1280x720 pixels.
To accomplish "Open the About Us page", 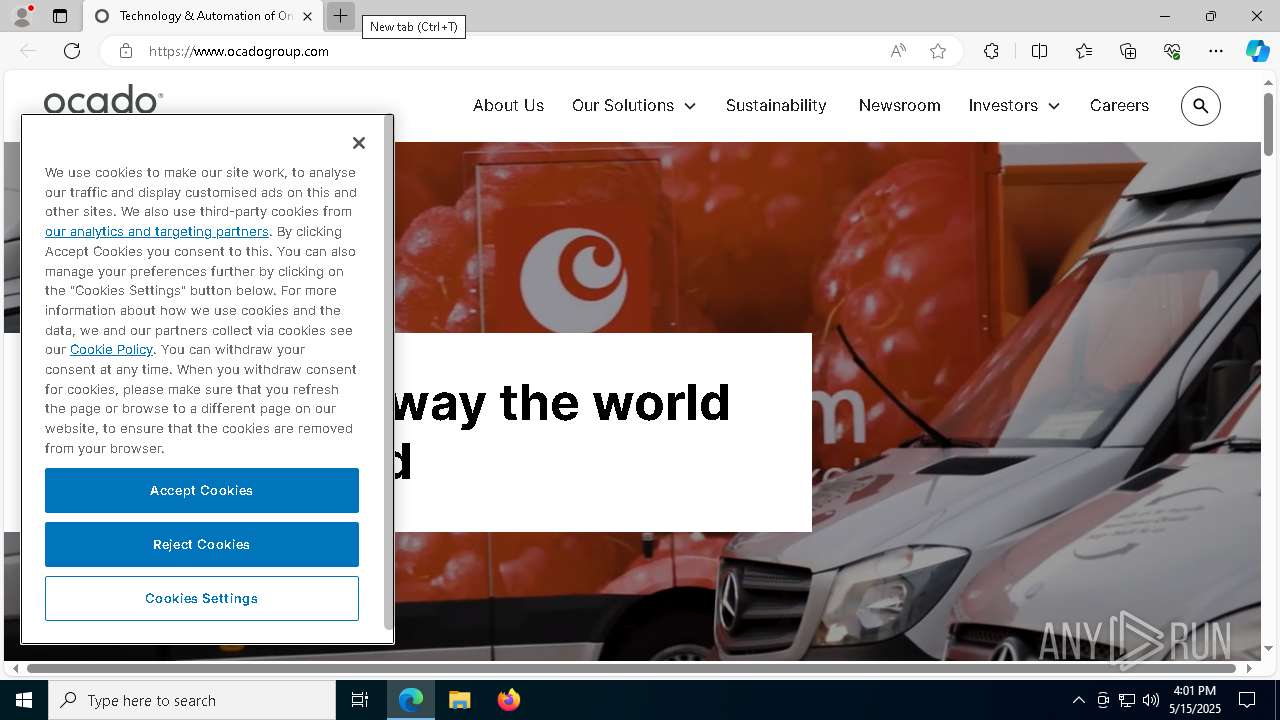I will click(508, 105).
